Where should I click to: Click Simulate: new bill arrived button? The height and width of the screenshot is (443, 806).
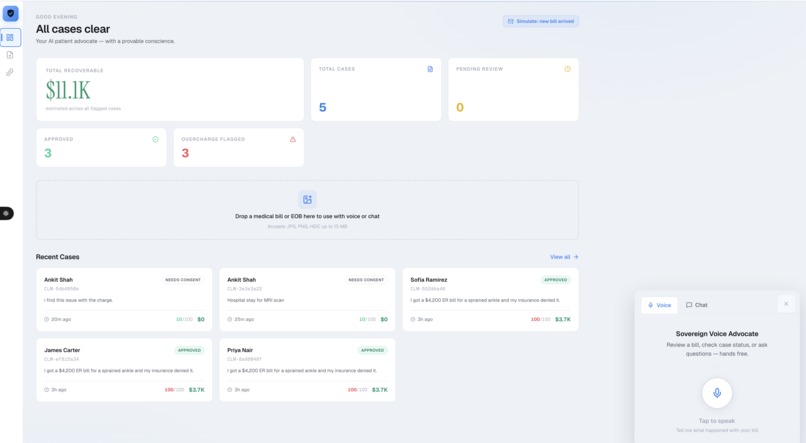coord(541,21)
